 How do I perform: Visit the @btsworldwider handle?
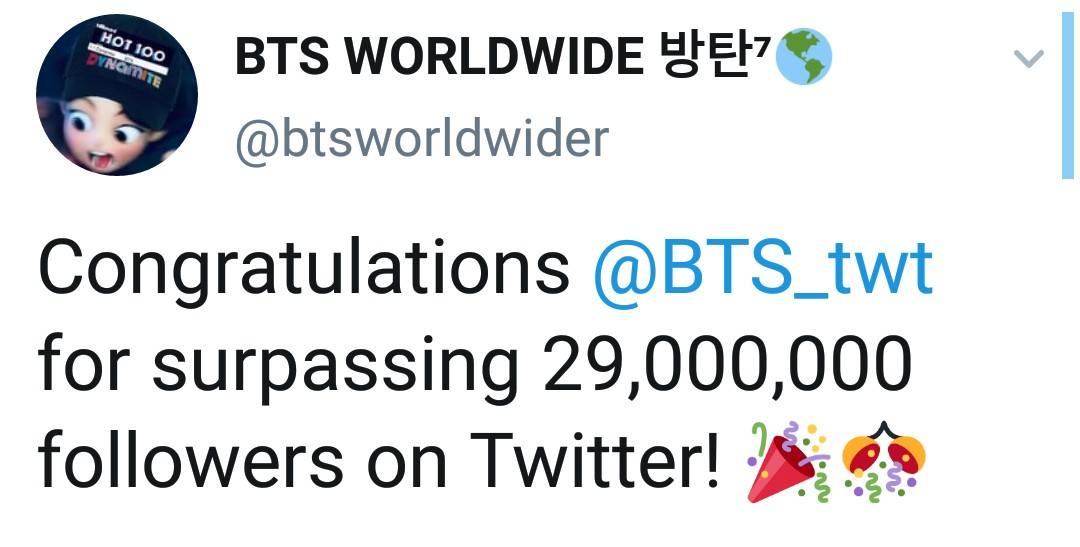pos(422,138)
